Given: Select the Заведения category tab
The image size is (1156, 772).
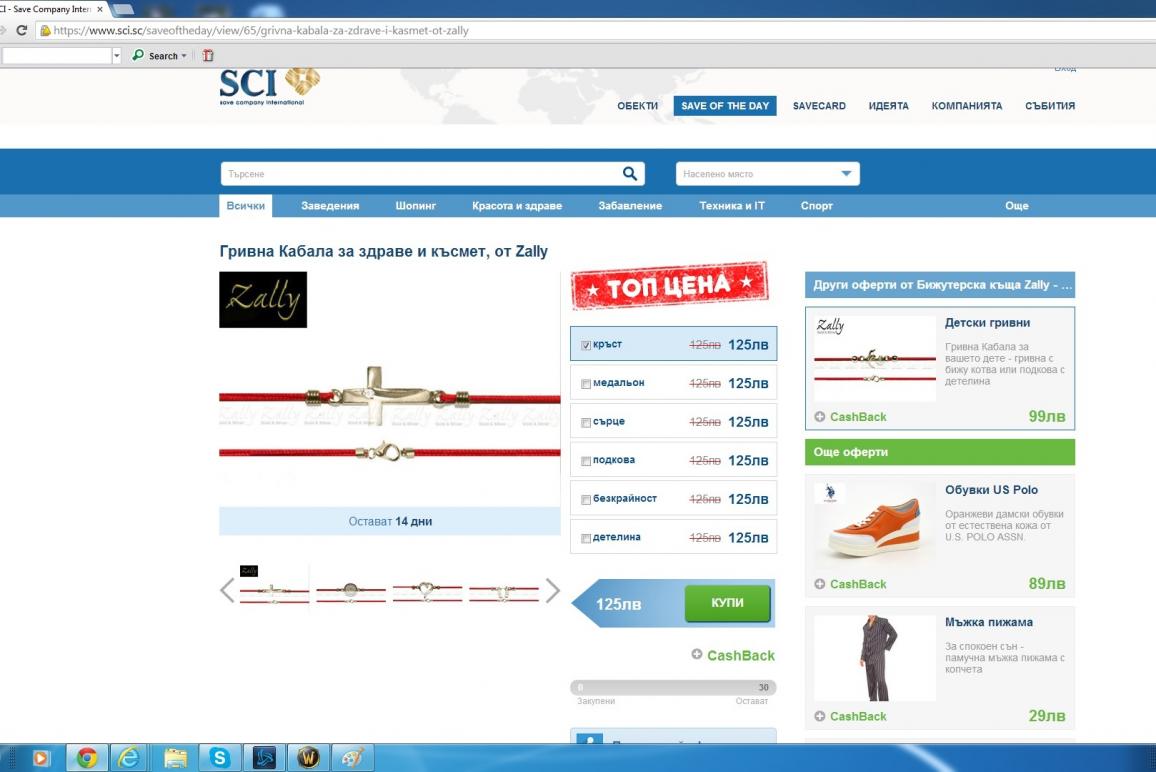Looking at the screenshot, I should click(330, 206).
